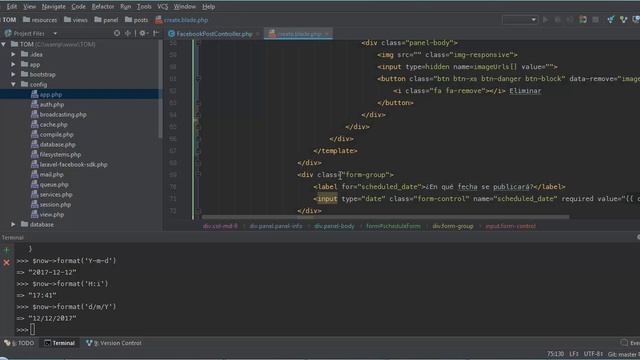Click the Run play icon

[546, 20]
